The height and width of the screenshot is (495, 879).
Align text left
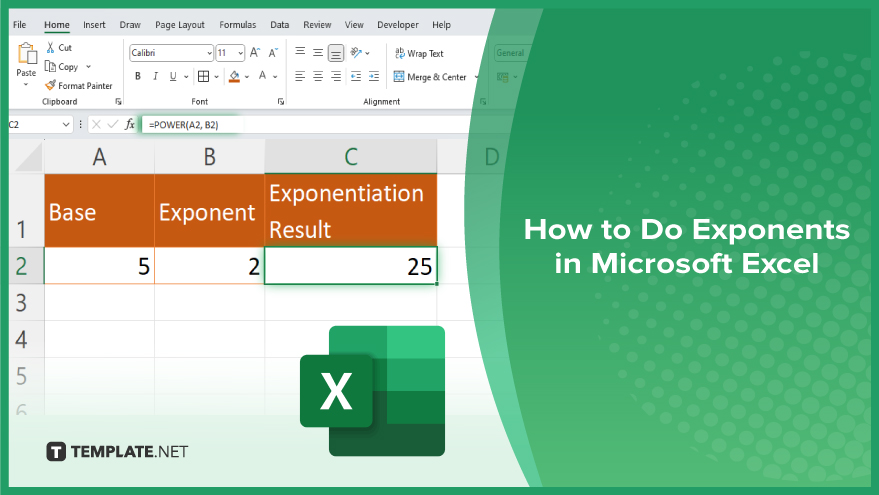click(300, 76)
